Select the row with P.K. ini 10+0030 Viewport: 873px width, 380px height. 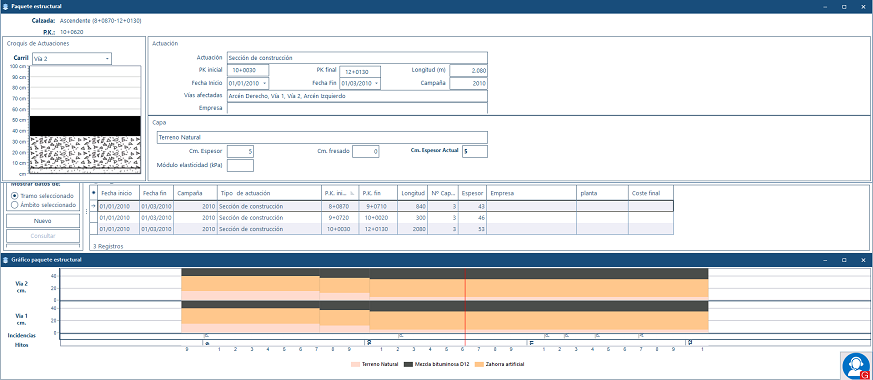pos(385,229)
